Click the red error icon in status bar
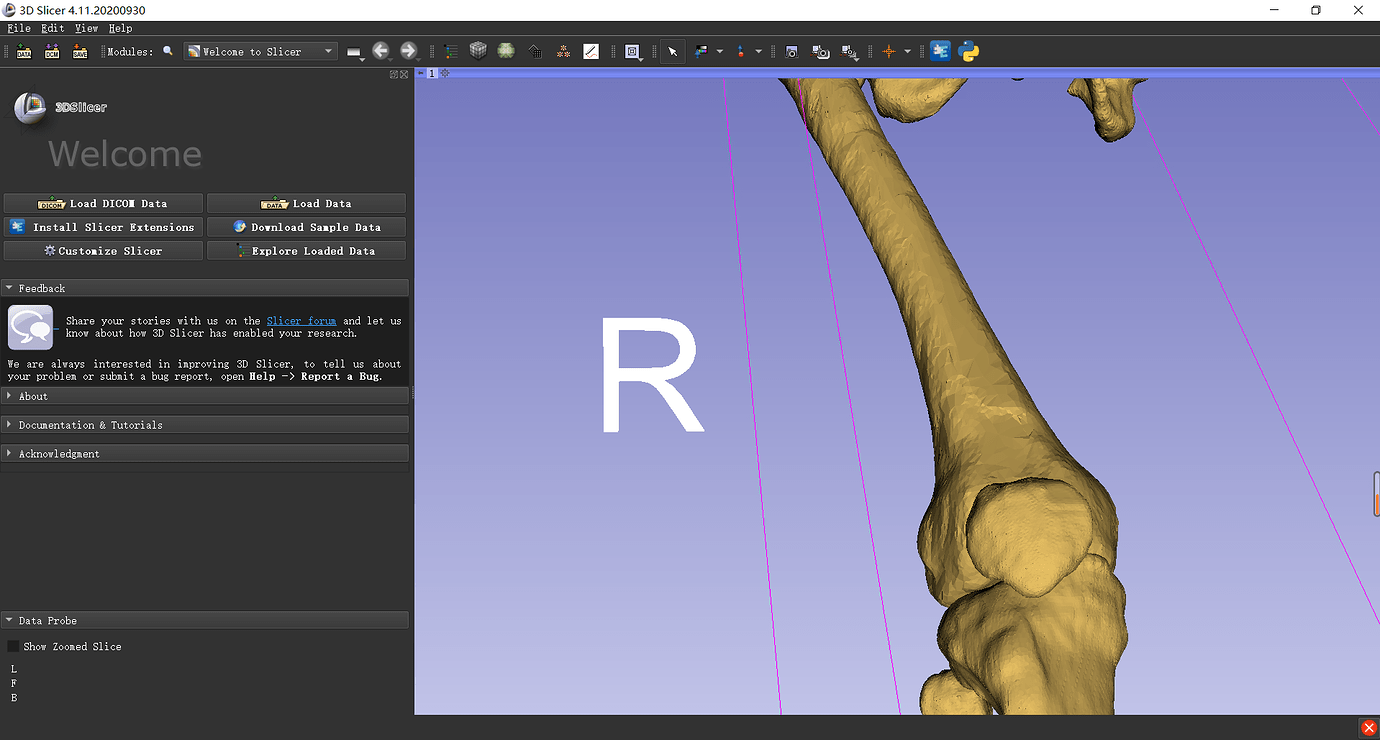This screenshot has width=1380, height=740. 1368,728
